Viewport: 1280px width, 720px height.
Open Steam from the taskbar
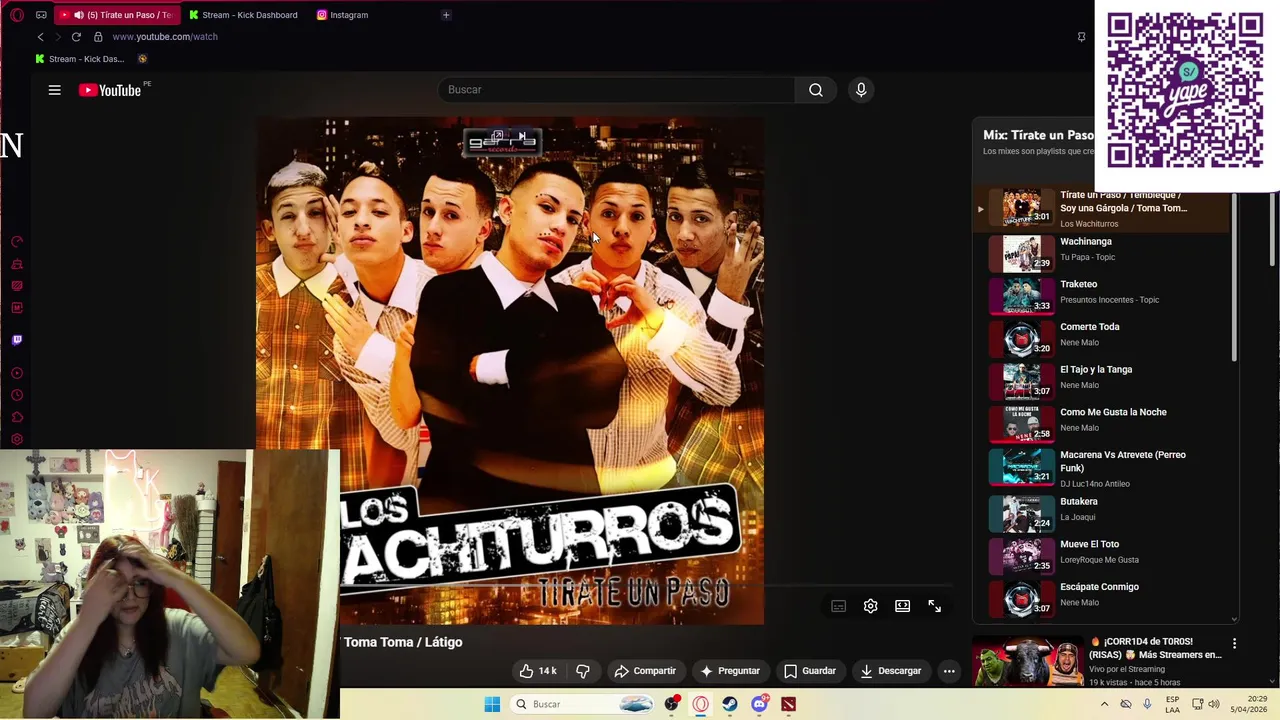pyautogui.click(x=730, y=704)
